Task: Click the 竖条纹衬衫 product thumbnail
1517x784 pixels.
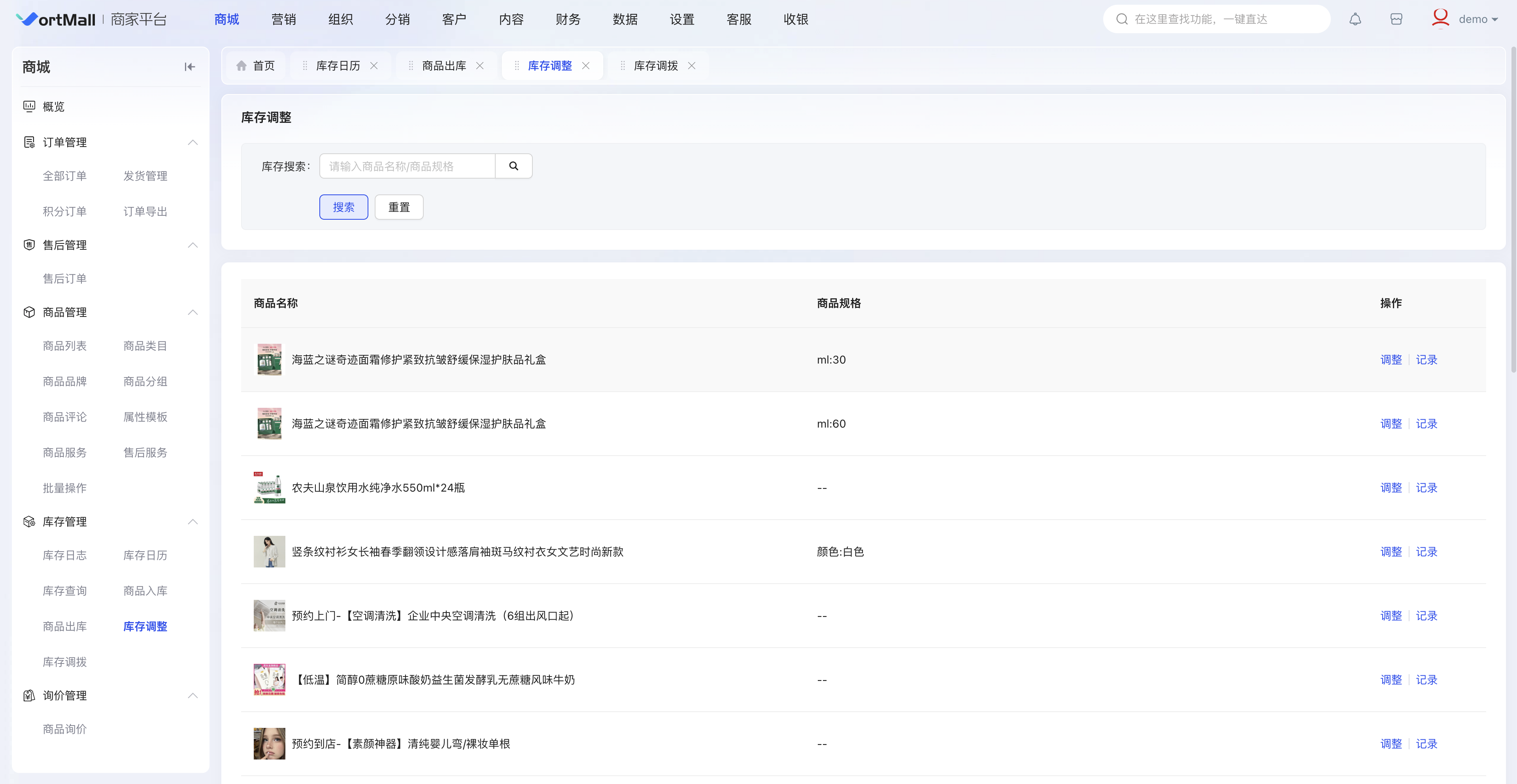Action: pyautogui.click(x=269, y=552)
